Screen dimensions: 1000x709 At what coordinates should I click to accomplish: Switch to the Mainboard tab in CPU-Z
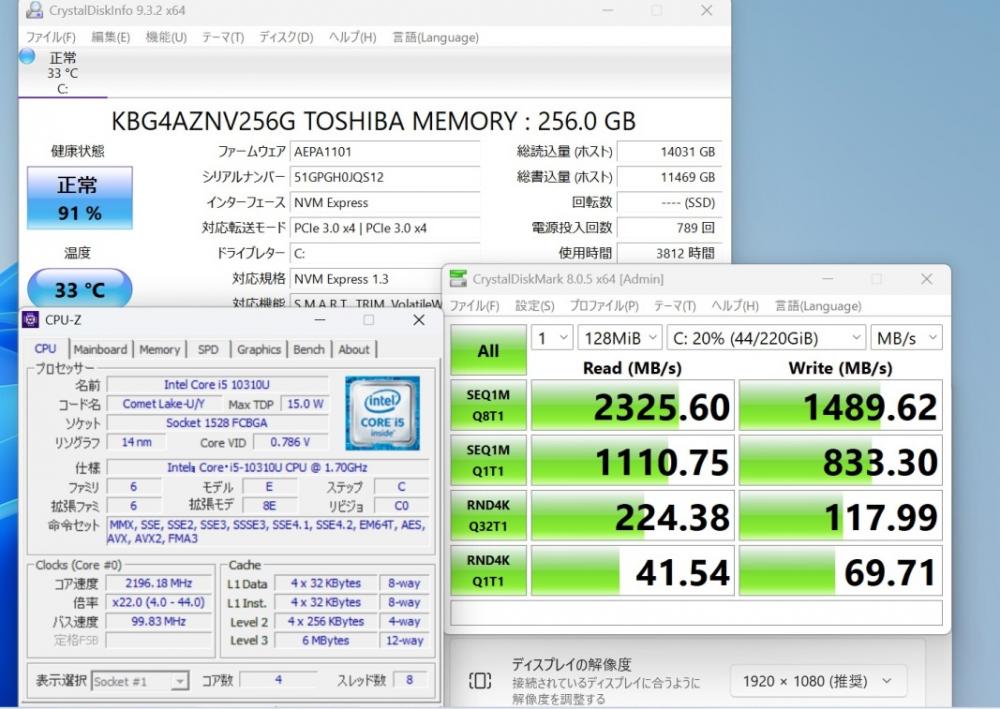pyautogui.click(x=100, y=349)
